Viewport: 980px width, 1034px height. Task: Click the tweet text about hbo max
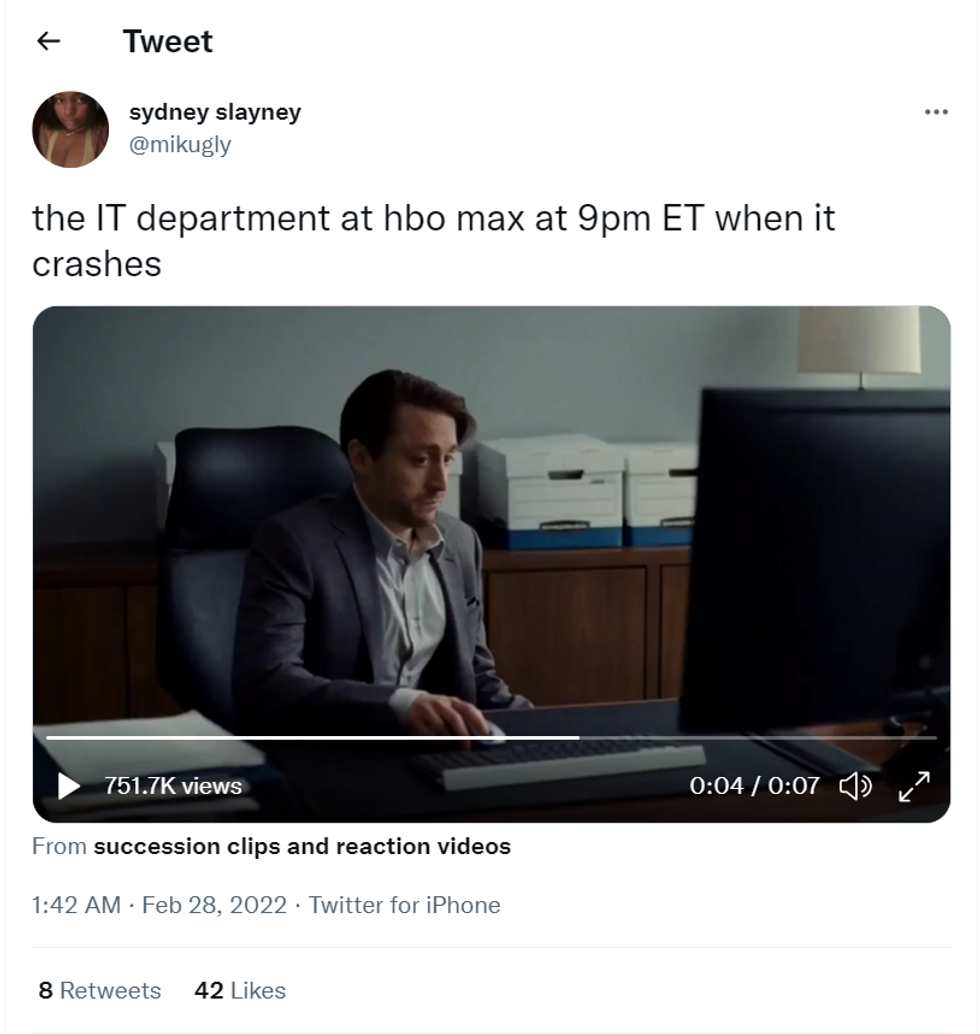coord(433,241)
